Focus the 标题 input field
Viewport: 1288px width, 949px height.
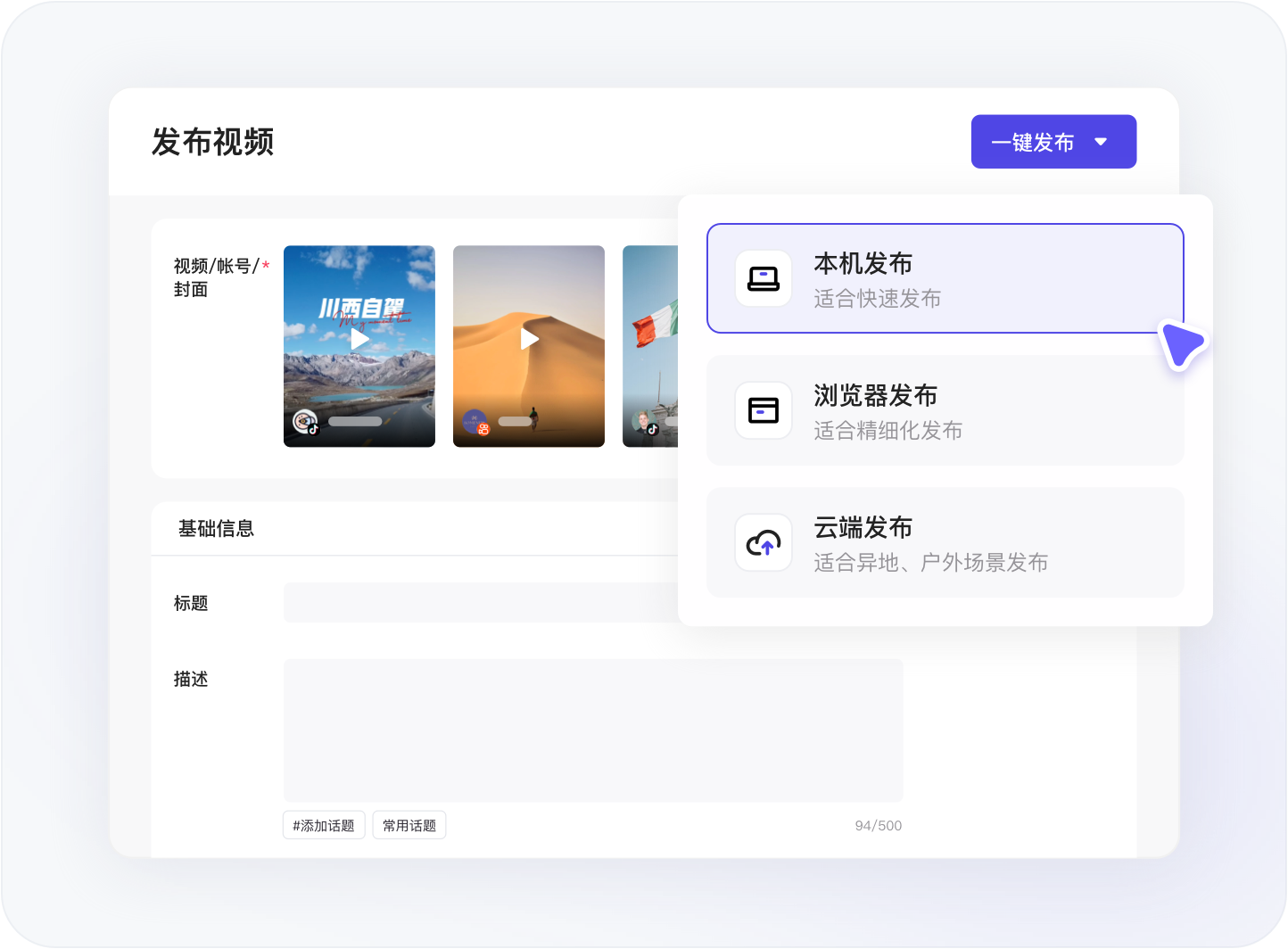click(482, 603)
